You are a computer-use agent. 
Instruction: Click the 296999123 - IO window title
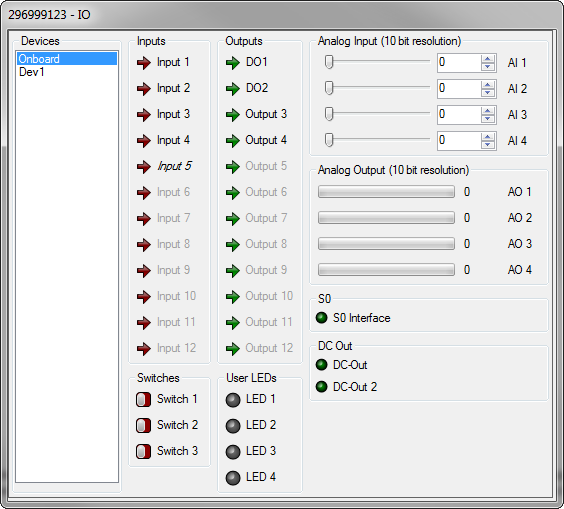click(x=49, y=15)
